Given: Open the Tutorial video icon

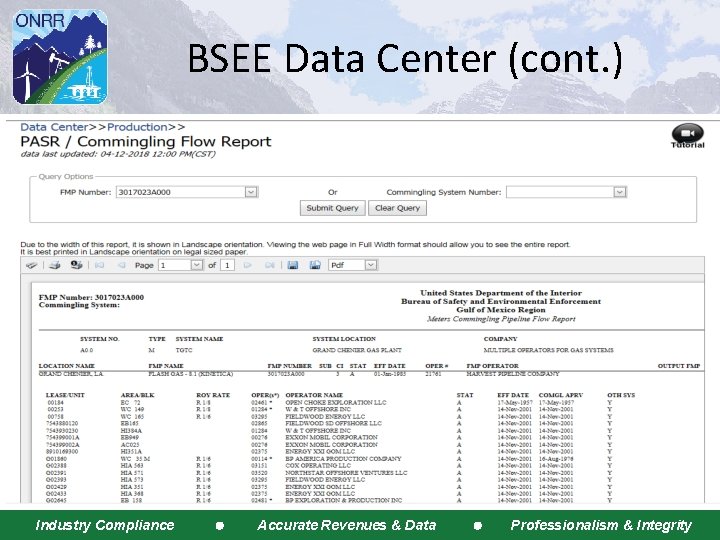Looking at the screenshot, I should tap(687, 136).
